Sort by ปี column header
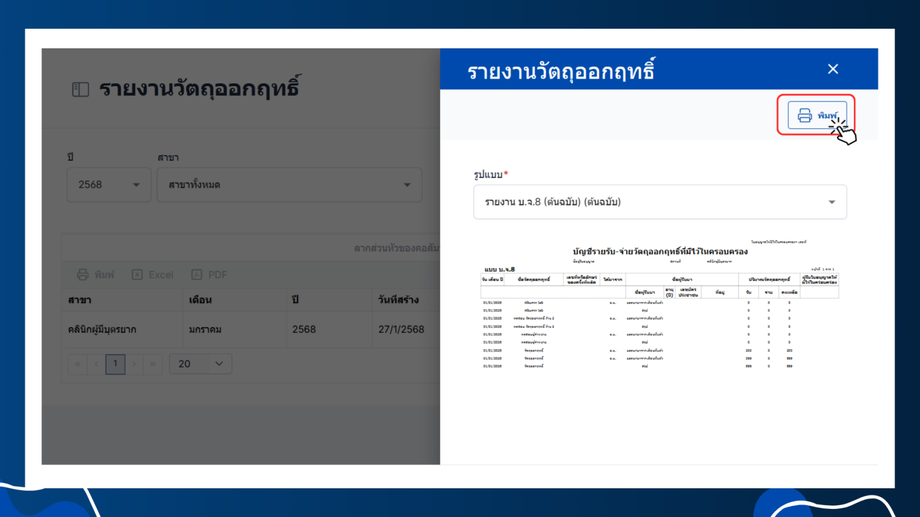This screenshot has width=920, height=517. [329, 300]
